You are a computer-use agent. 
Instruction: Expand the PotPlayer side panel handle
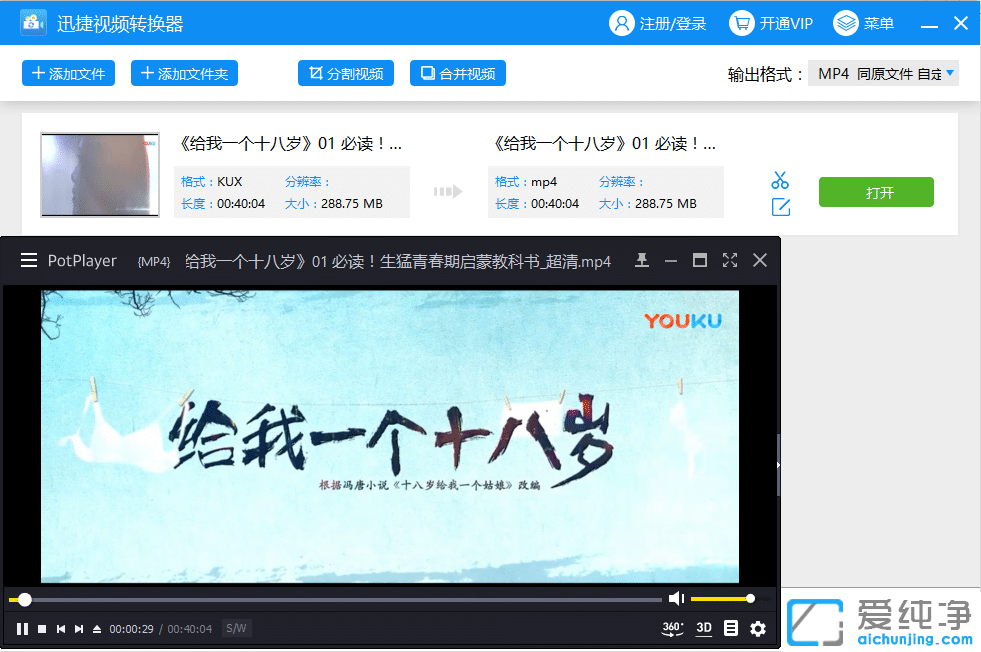(x=778, y=465)
